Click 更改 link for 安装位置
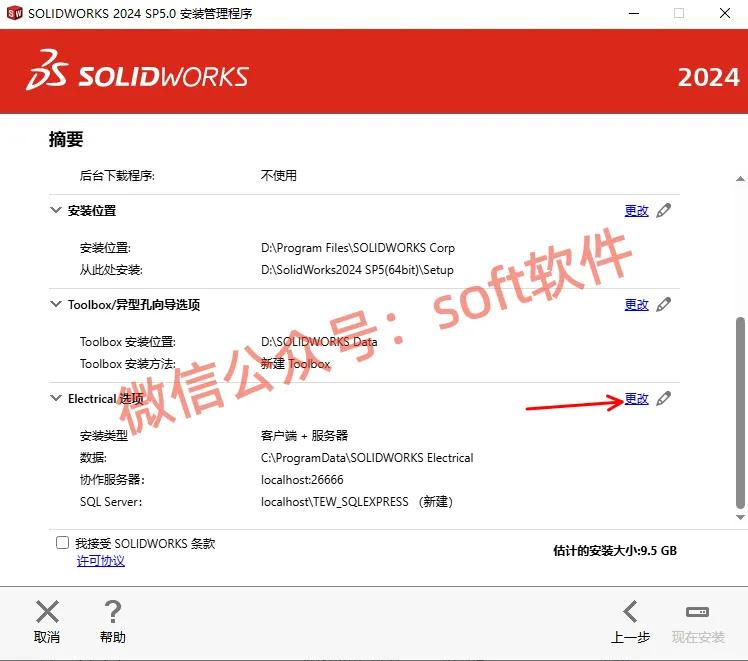 [x=636, y=210]
